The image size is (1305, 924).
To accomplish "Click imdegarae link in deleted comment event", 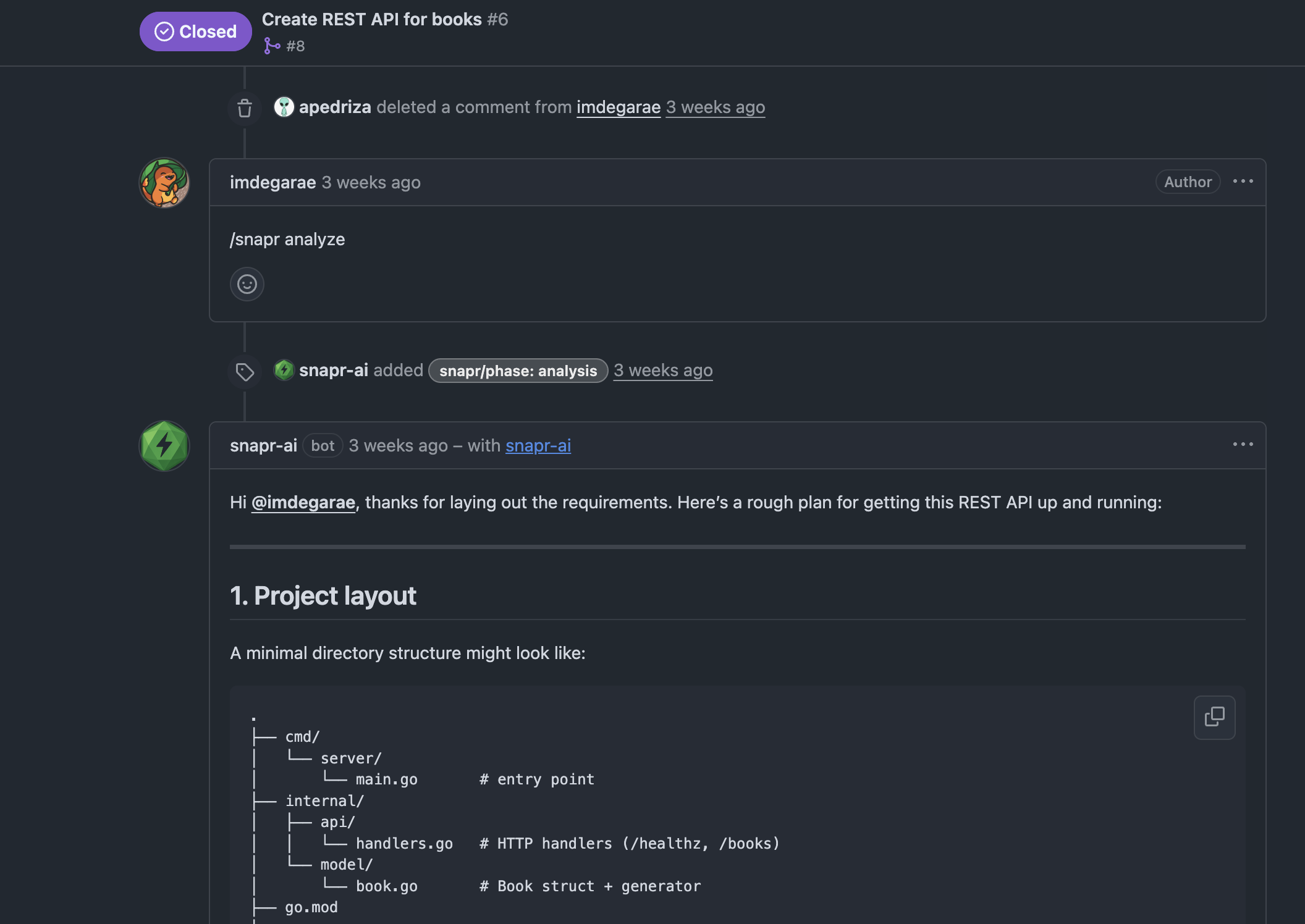I will tap(619, 107).
